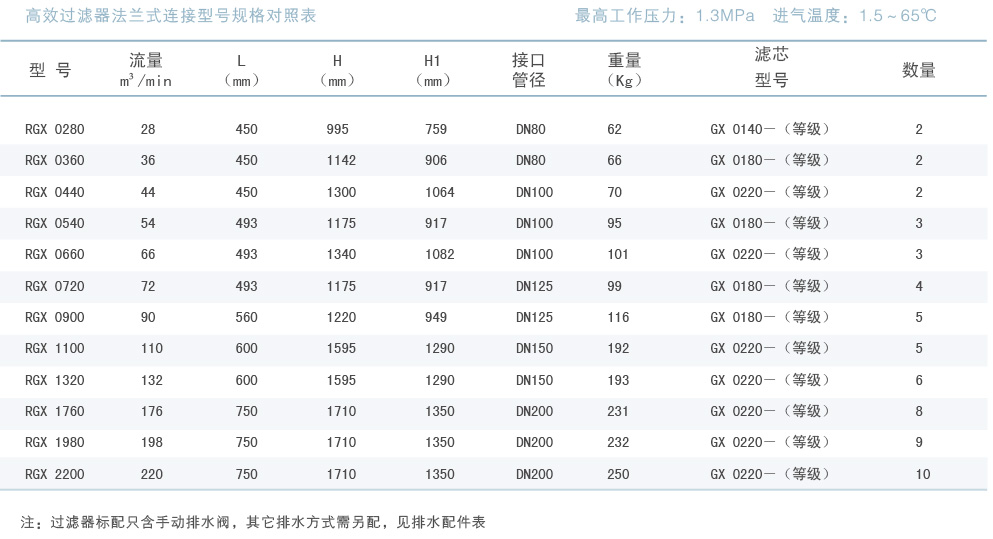Select the 1142 height value
This screenshot has width=993, height=539.
coord(341,160)
